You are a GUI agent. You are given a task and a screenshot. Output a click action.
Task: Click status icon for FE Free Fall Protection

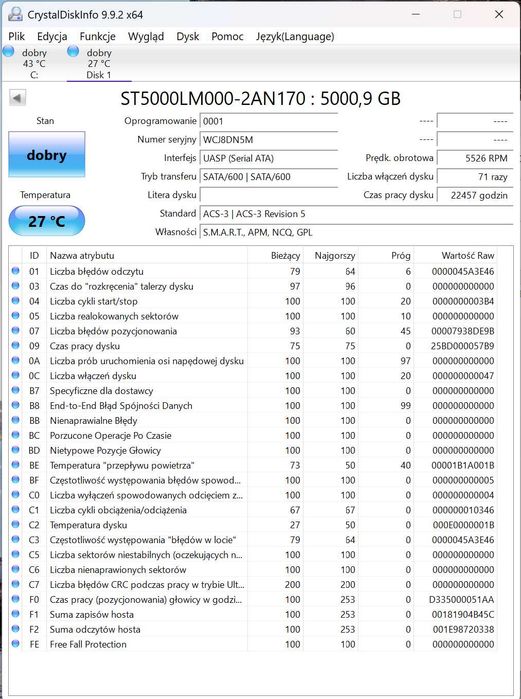click(16, 644)
